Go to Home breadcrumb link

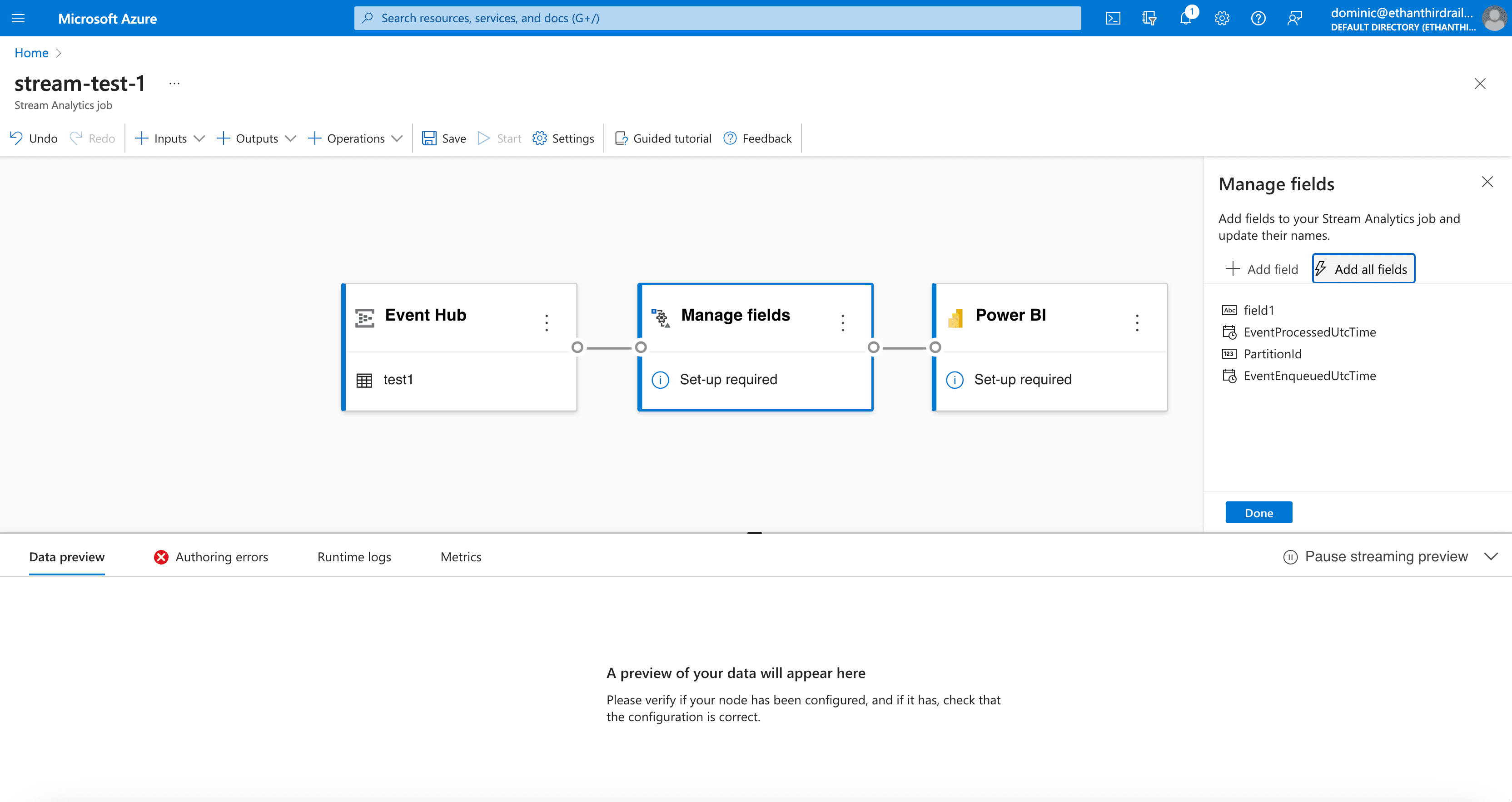coord(31,53)
